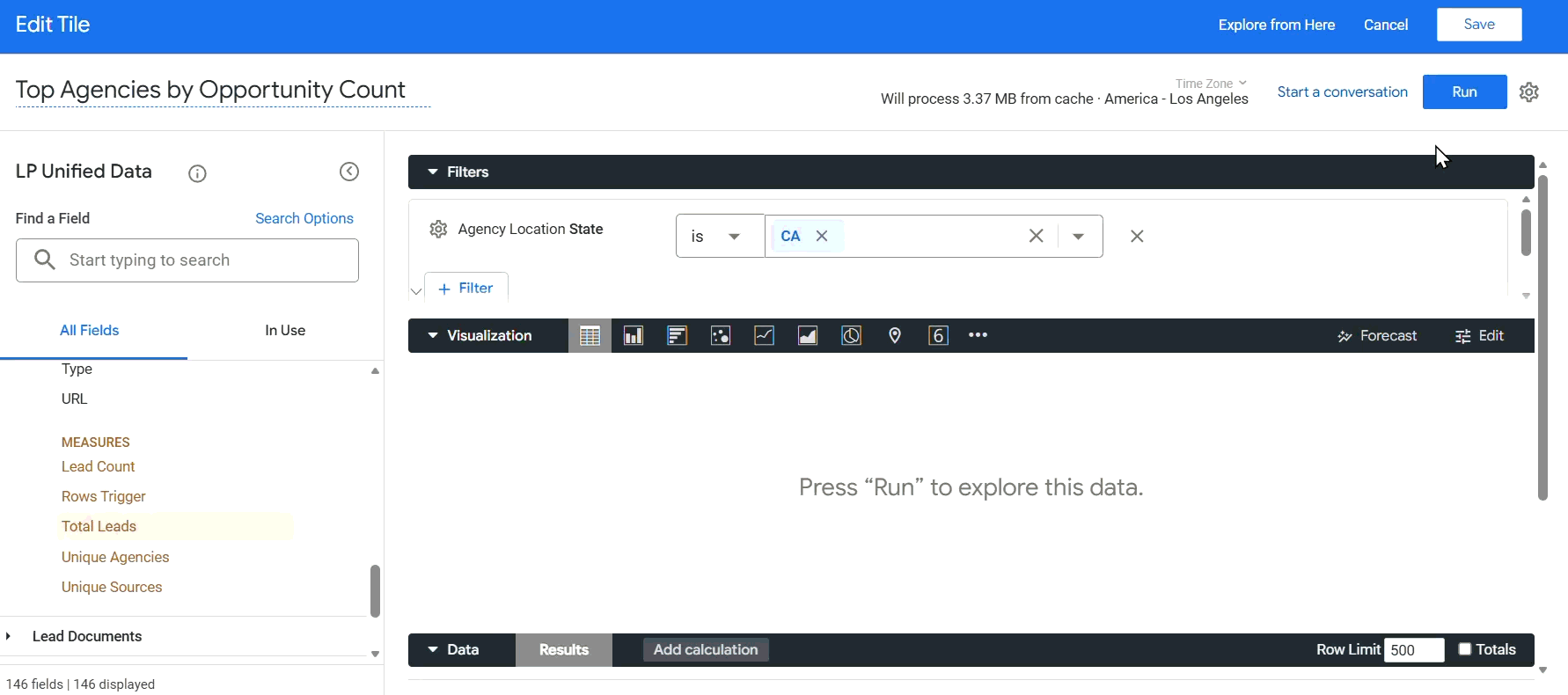Run the query

(x=1464, y=92)
